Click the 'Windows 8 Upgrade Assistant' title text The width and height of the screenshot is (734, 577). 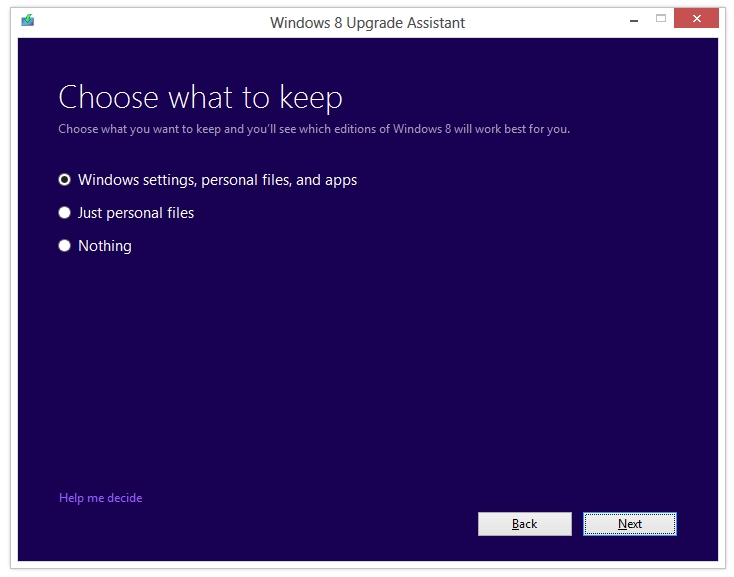click(367, 22)
